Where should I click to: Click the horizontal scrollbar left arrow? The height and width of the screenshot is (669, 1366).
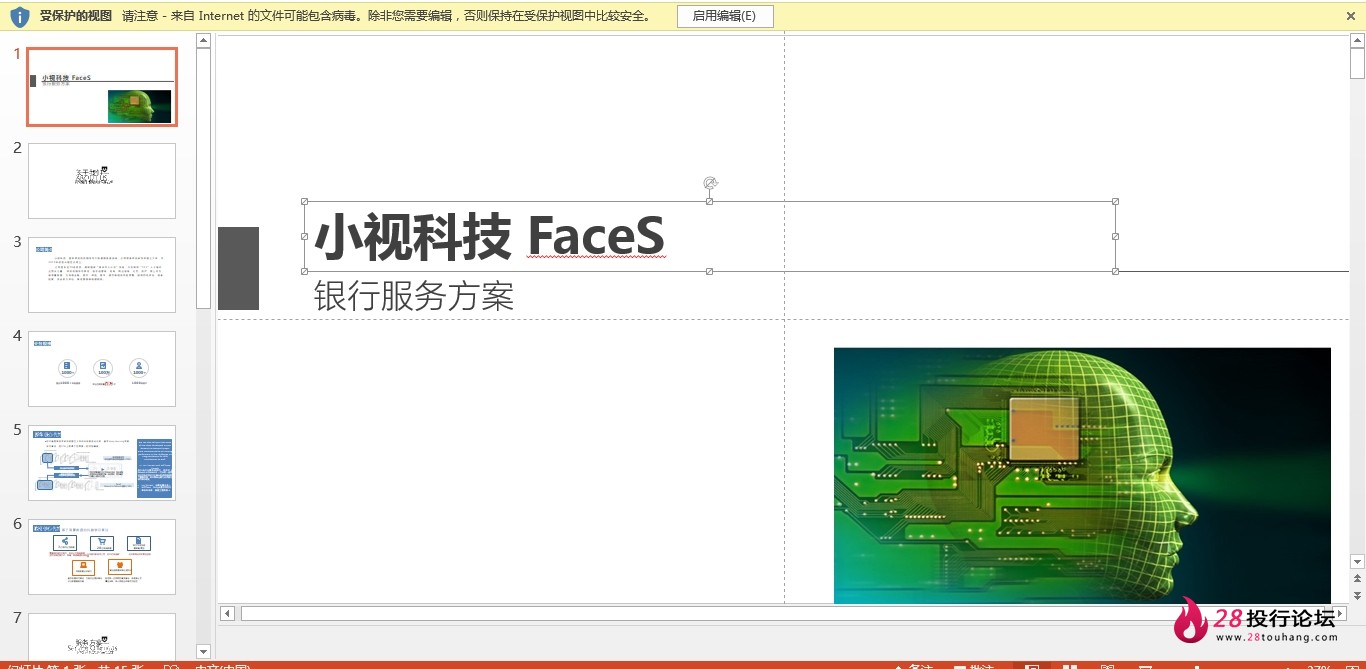tap(227, 613)
